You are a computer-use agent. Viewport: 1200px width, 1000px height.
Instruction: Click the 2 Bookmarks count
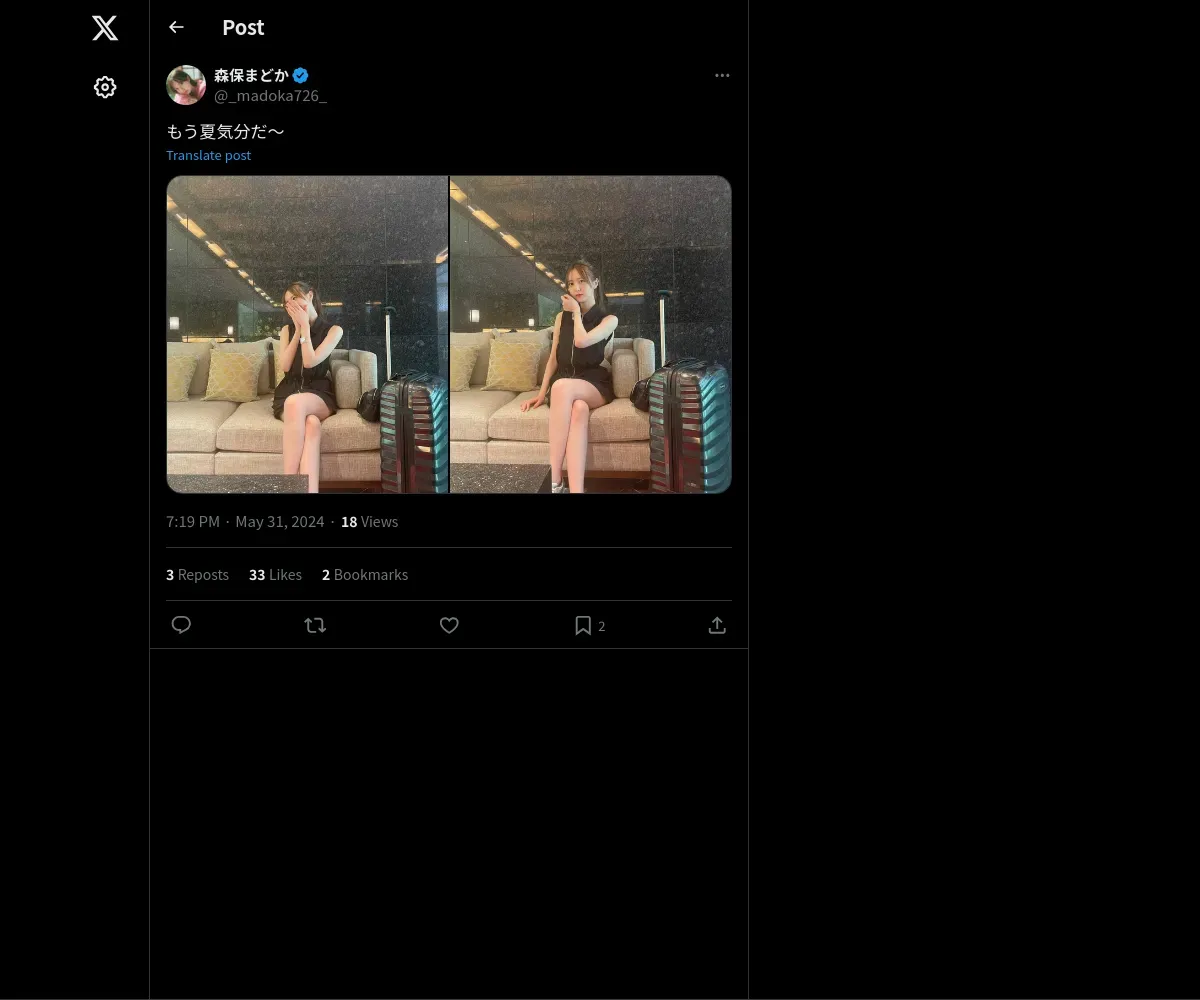365,575
